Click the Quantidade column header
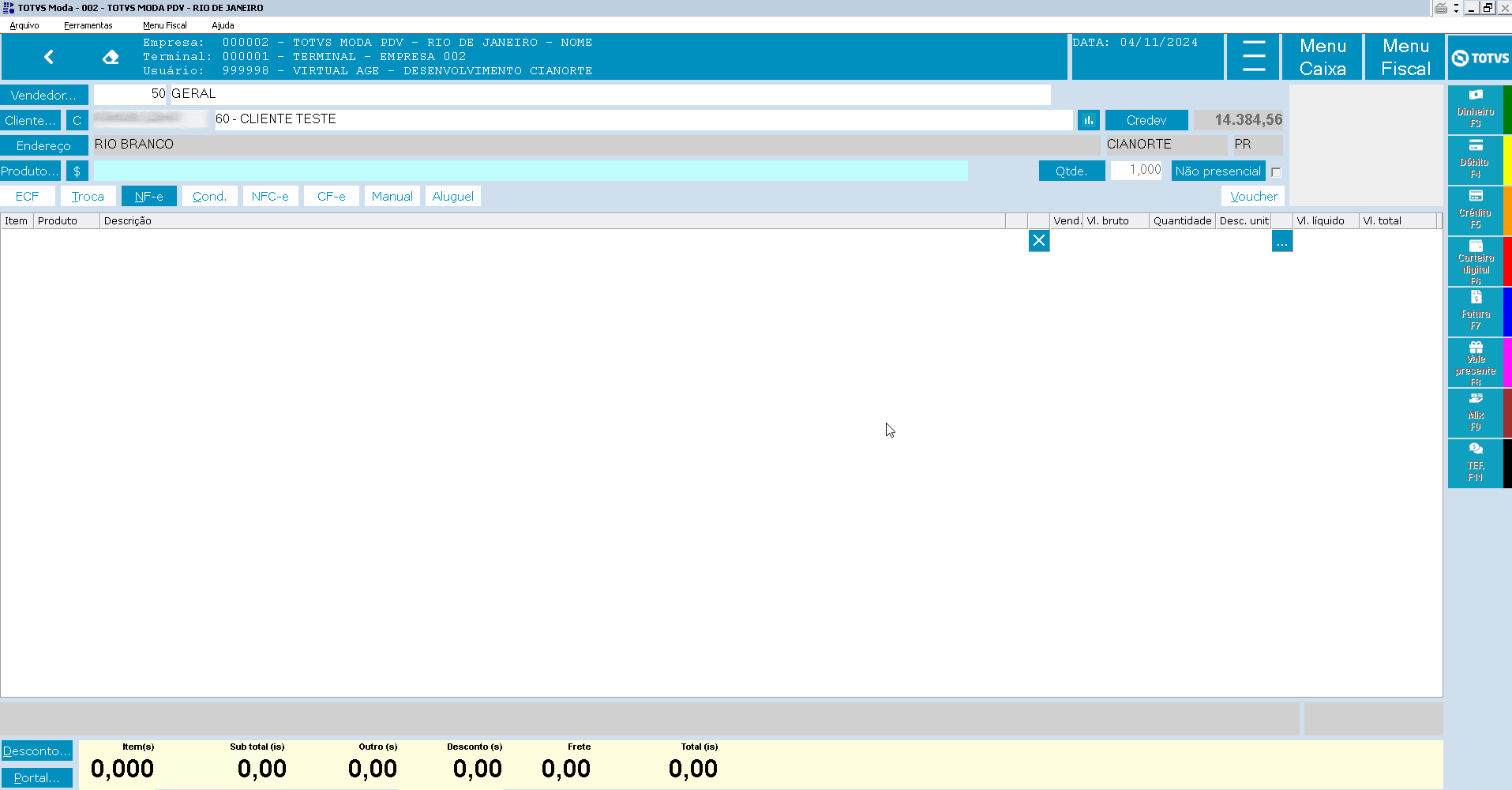This screenshot has width=1512, height=790. click(x=1183, y=221)
